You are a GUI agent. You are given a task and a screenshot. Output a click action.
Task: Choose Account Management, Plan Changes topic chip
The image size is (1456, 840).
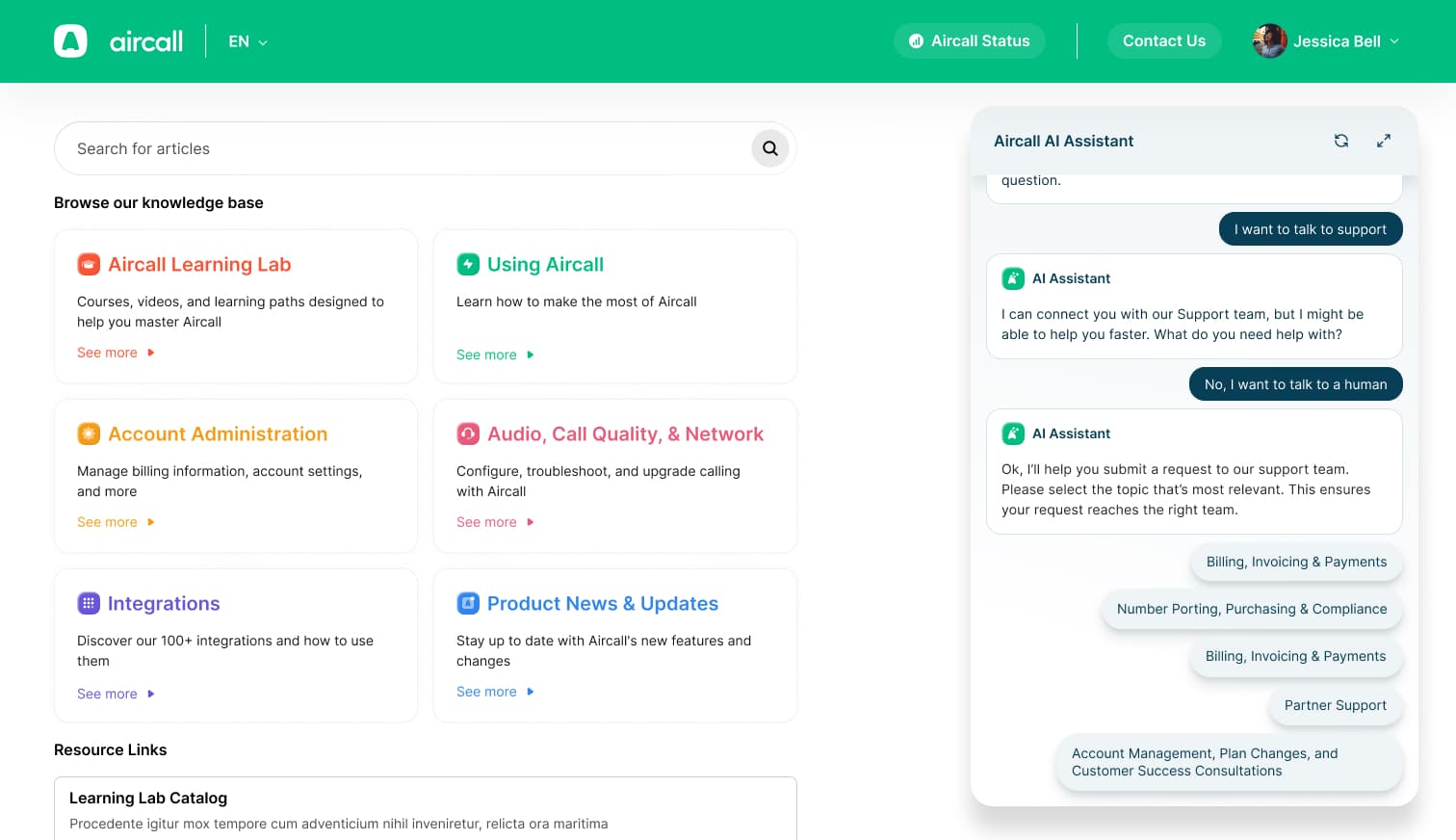click(1229, 762)
